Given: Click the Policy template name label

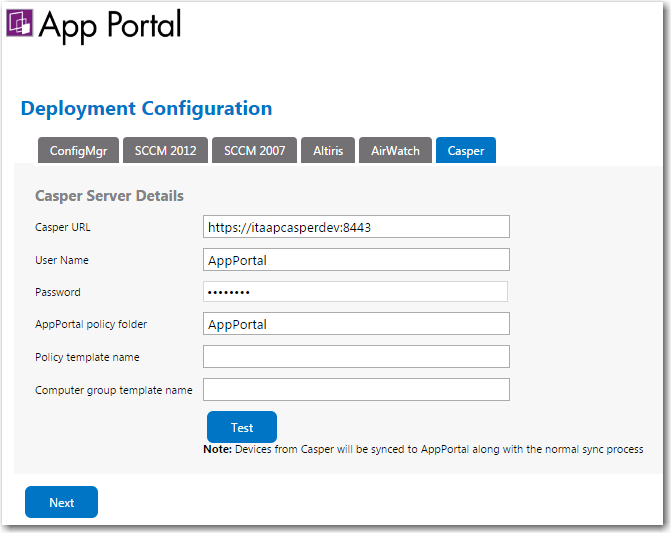Looking at the screenshot, I should [x=87, y=357].
